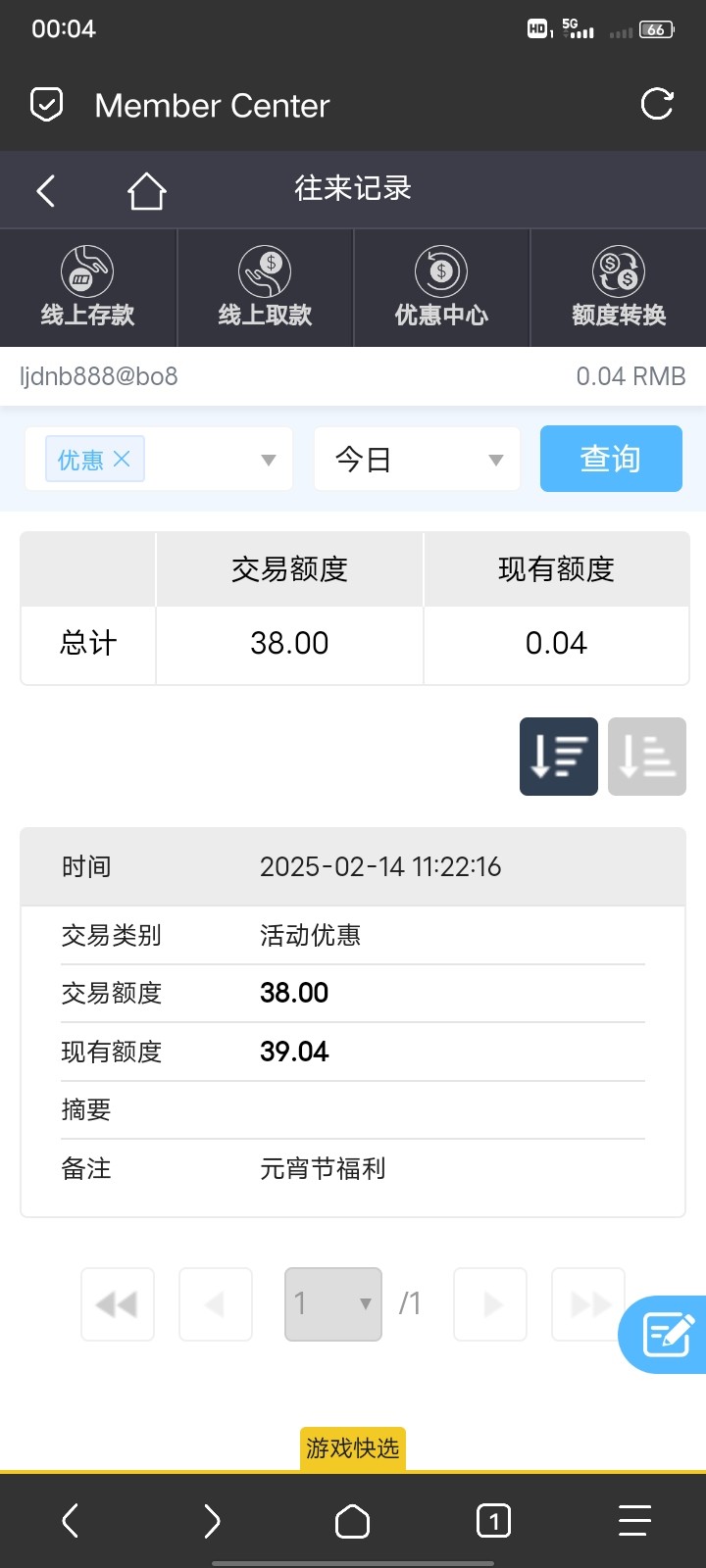
Task: Sort records in ascending order
Action: (x=647, y=757)
